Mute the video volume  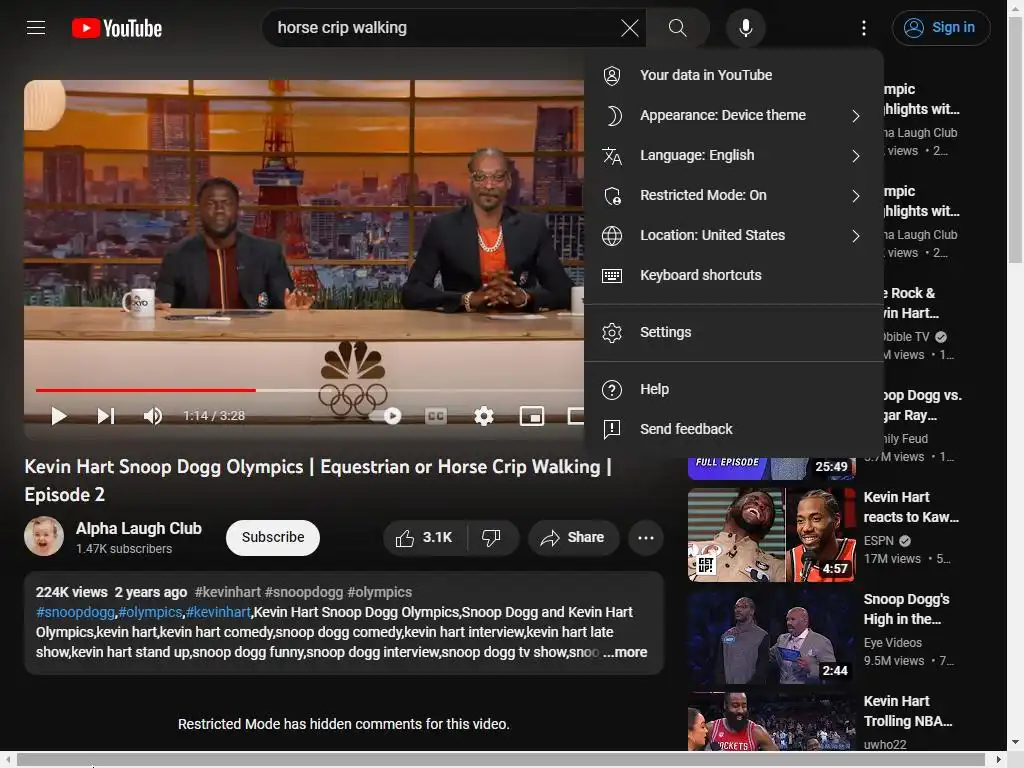coord(153,416)
